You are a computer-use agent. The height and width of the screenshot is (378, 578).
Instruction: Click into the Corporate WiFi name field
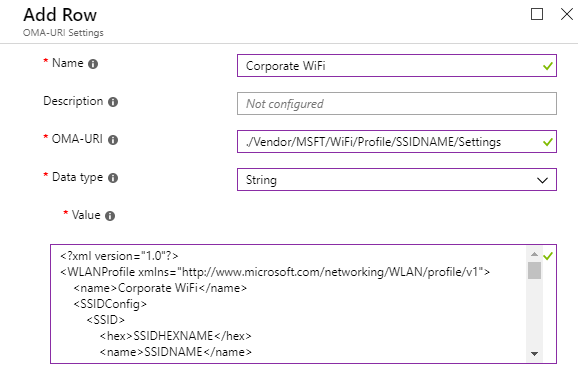click(x=397, y=66)
